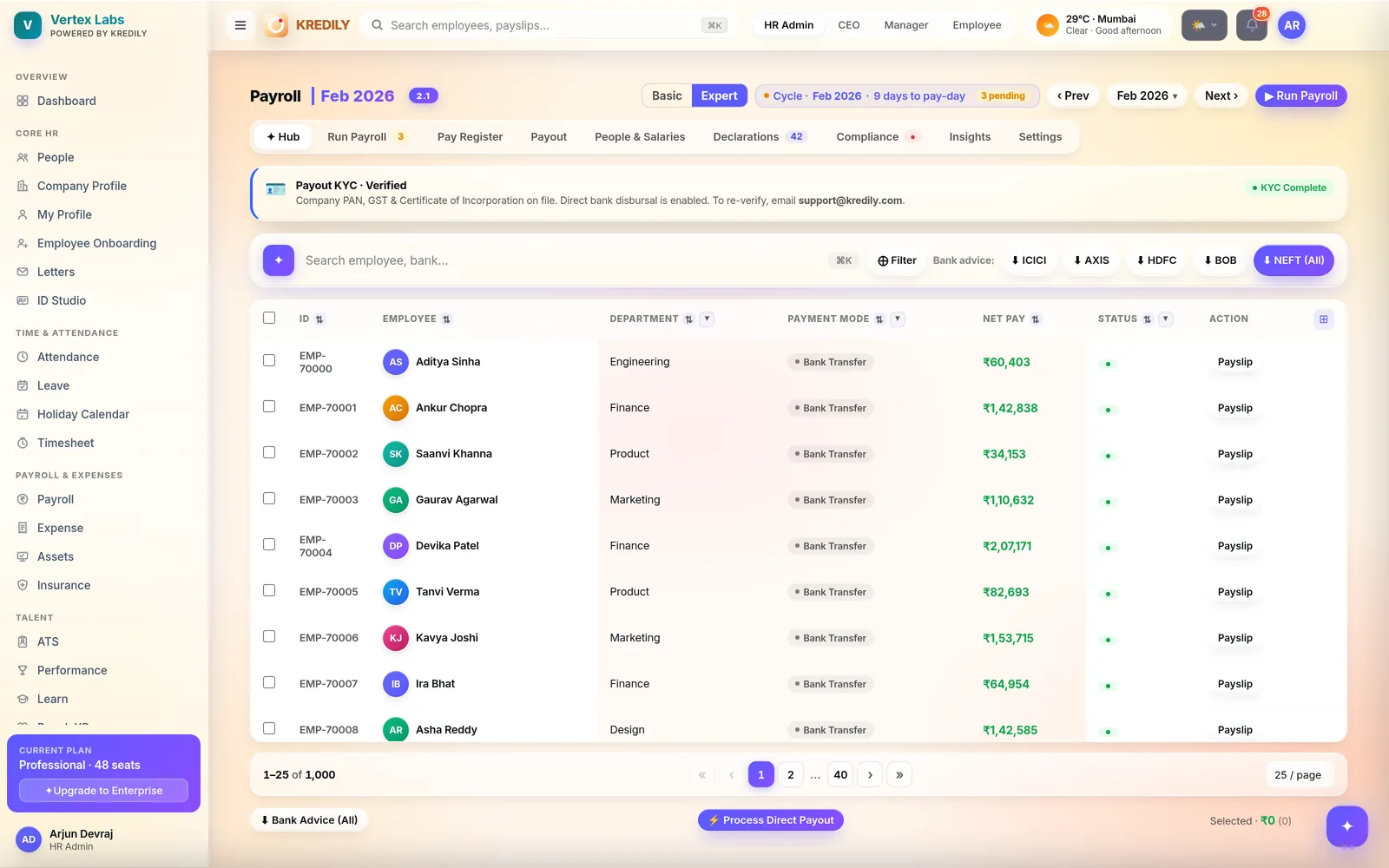Screen dimensions: 1389x868
Task: Click Process Direct Payout
Action: 771,820
